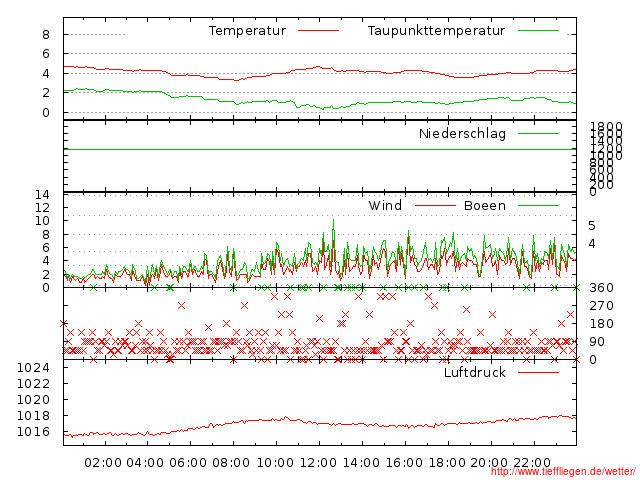Screen dimensions: 640x480
Task: Click the 1022 pressure axis label
Action: [x=33, y=384]
